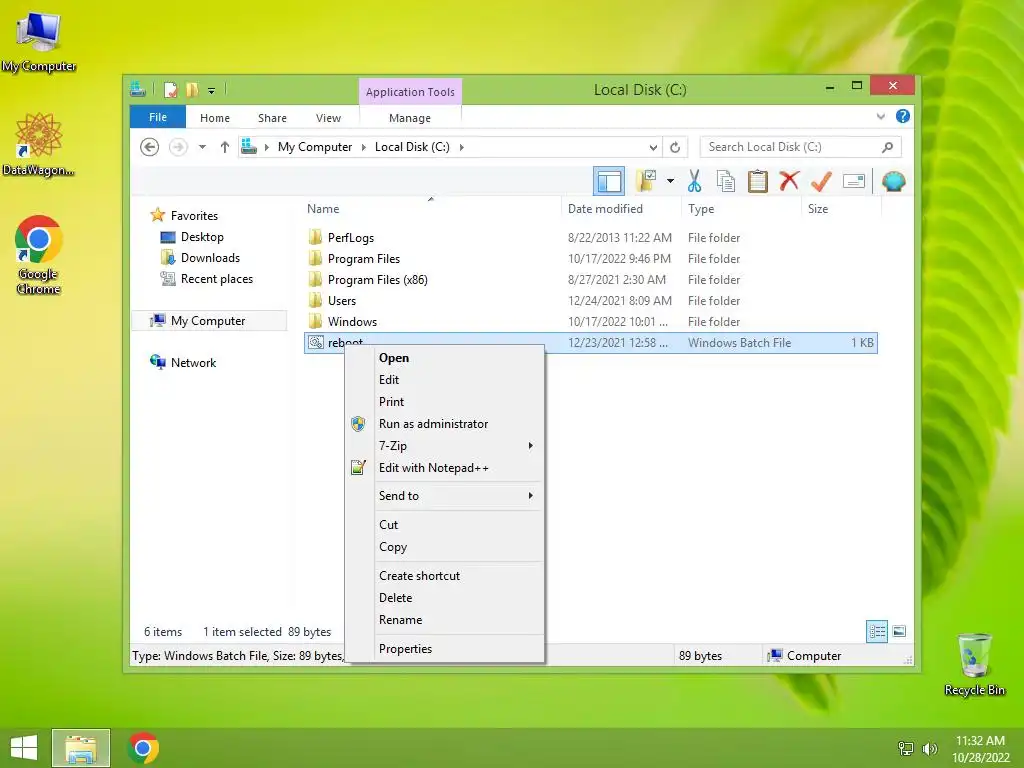Switch to Large icons view in status bar
Image resolution: width=1024 pixels, height=768 pixels.
pos(899,632)
